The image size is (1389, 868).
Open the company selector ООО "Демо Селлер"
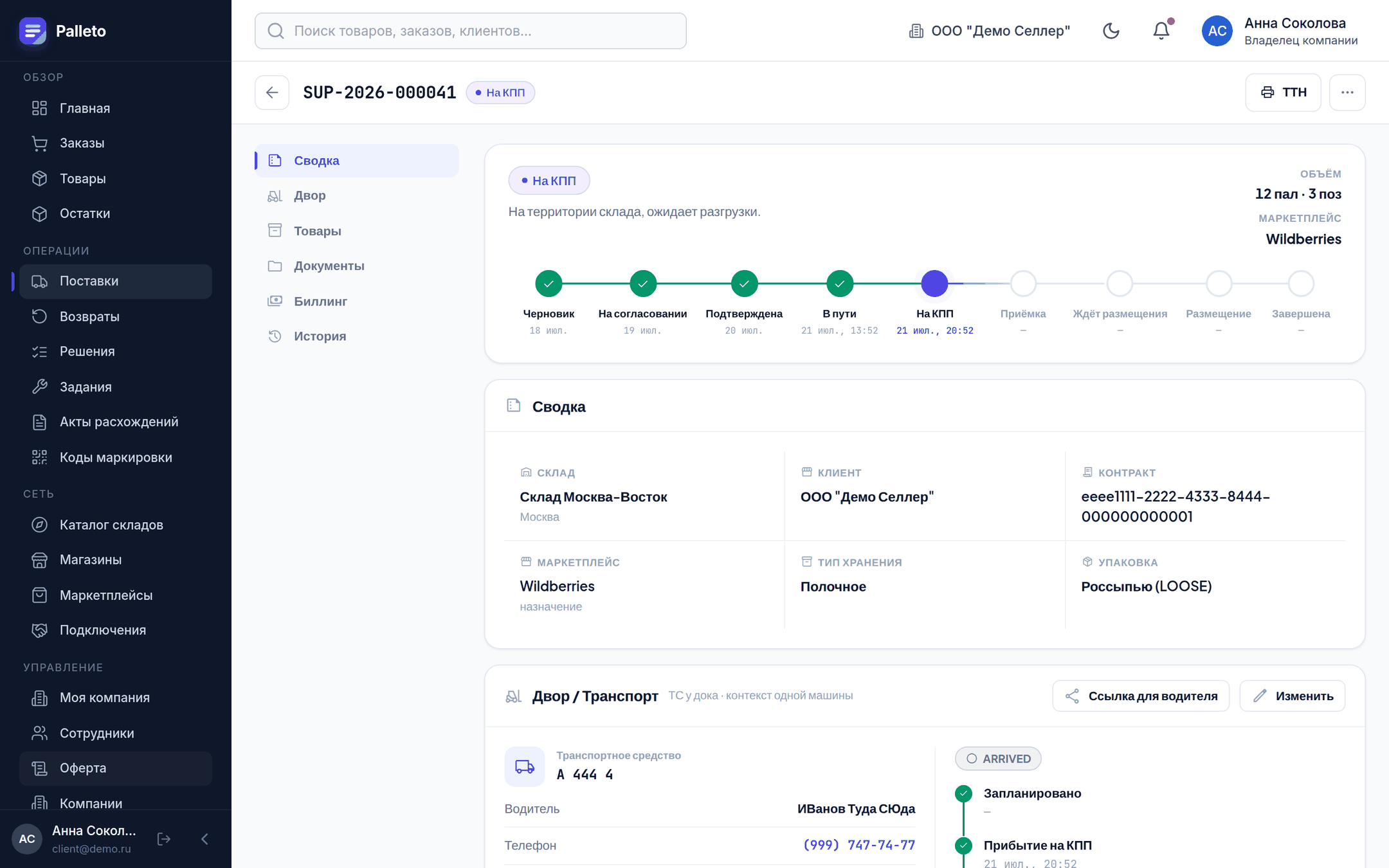click(x=989, y=31)
